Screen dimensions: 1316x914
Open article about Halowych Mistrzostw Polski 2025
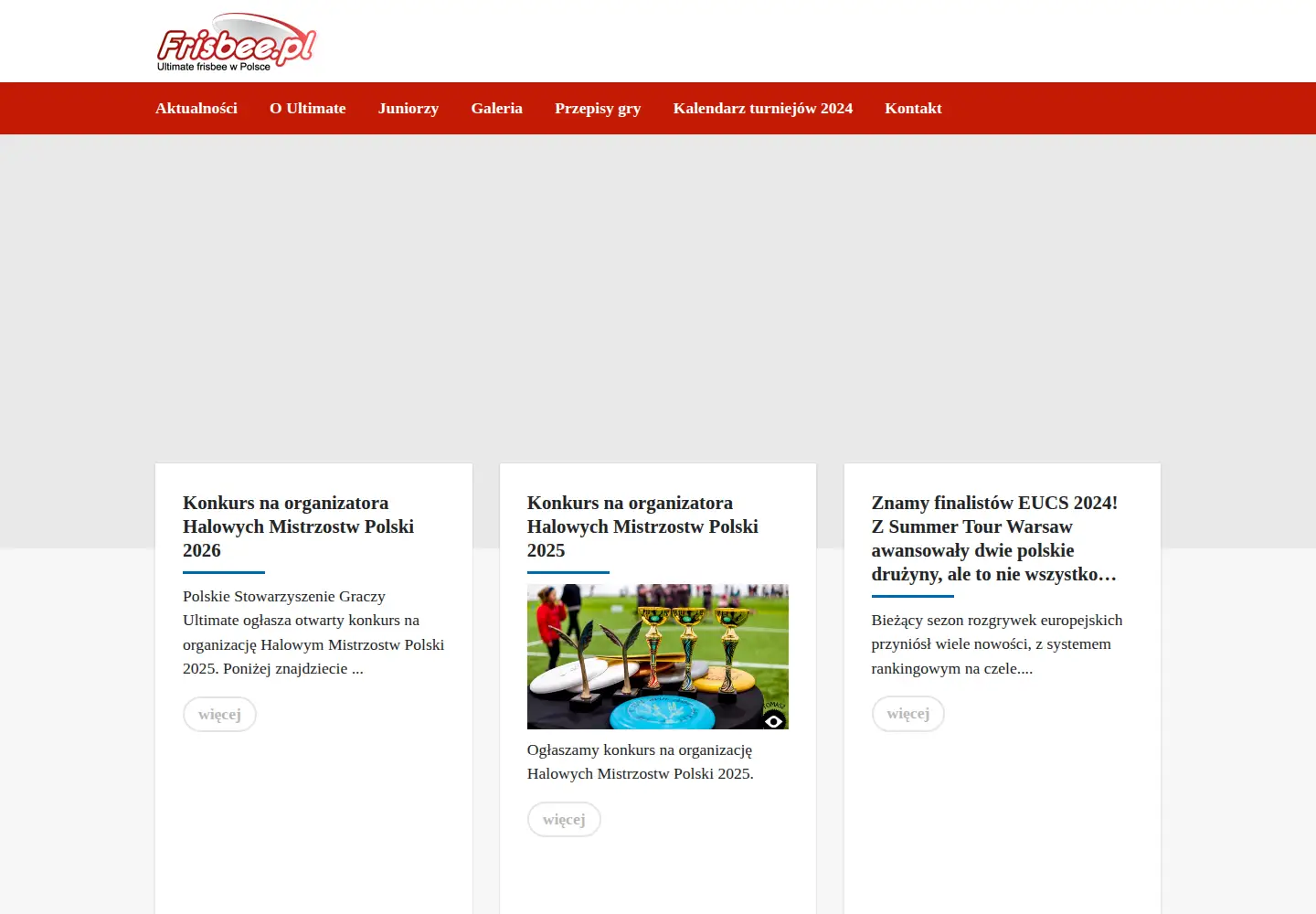tap(642, 526)
